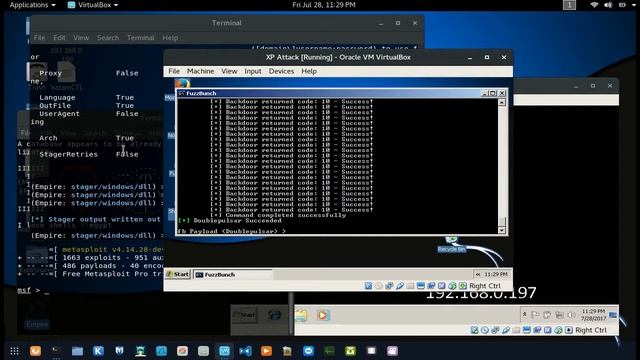This screenshot has height=360, width=640.
Task: Click the volume icon in top bar
Action: (608, 5)
